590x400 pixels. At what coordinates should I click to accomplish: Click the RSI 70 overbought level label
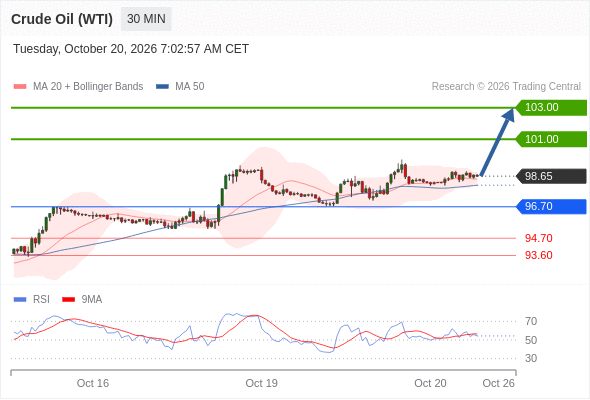pos(531,321)
